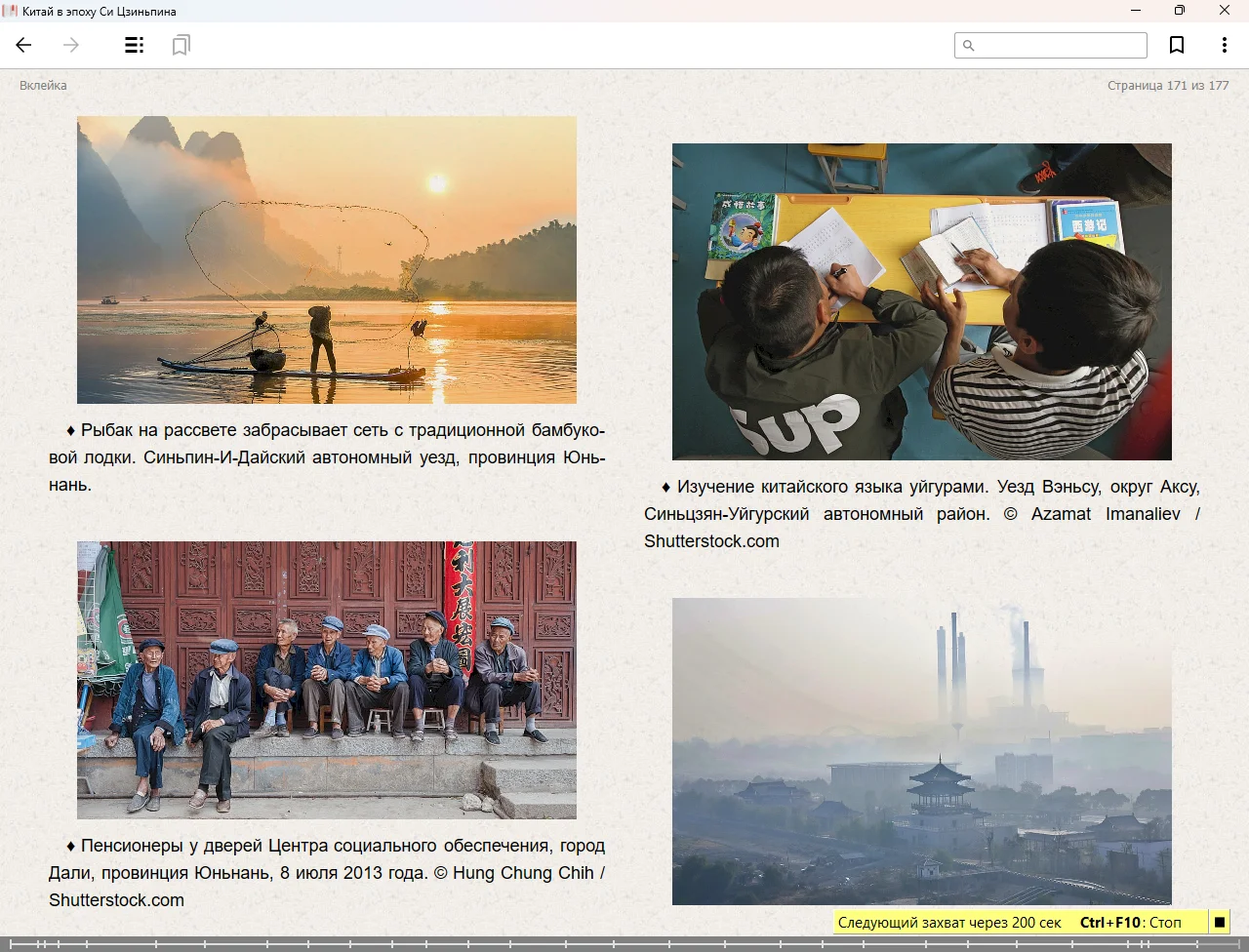Viewport: 1249px width, 952px height.
Task: Select the students writing at desk photo
Action: [x=921, y=301]
